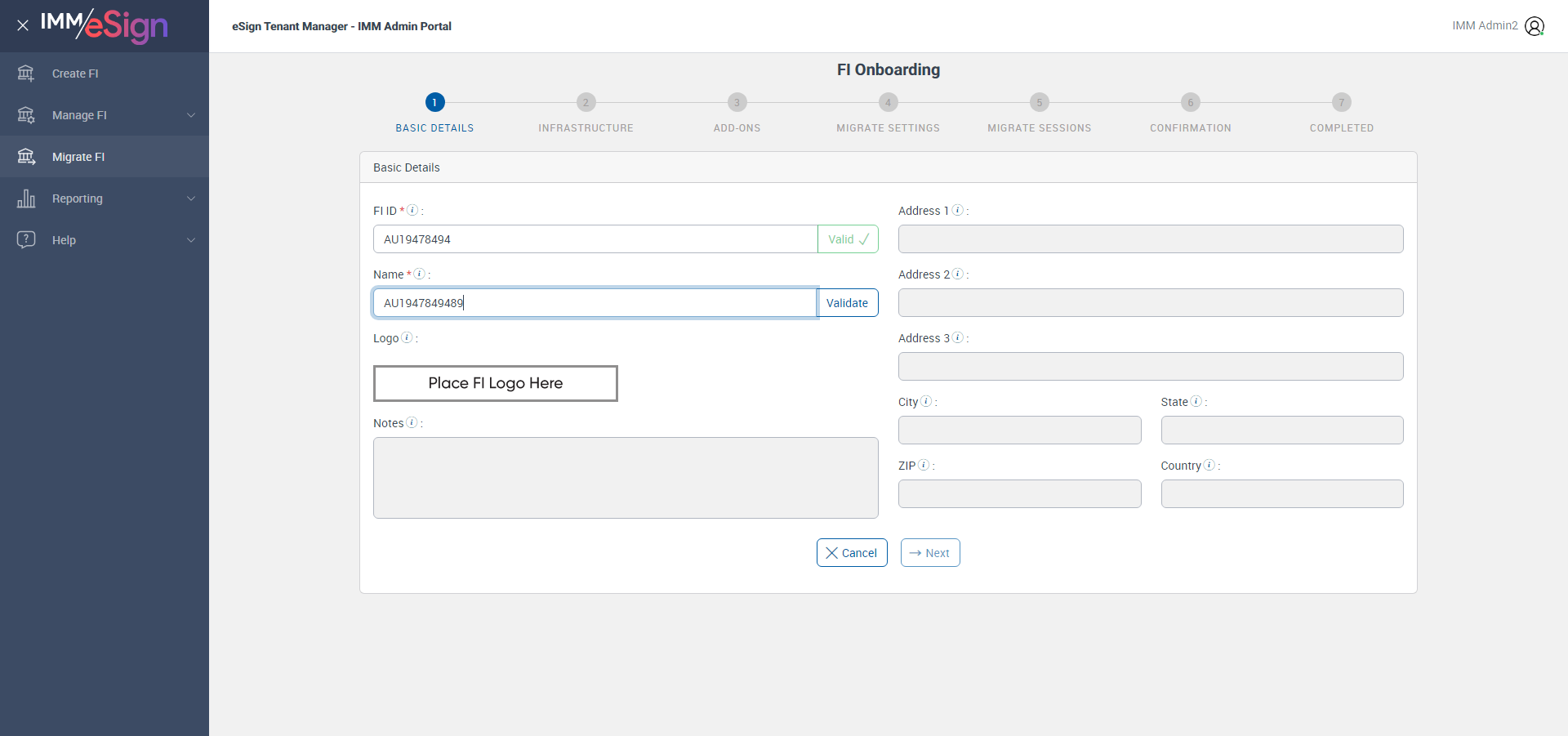
Task: Click the Create FI bank icon
Action: (26, 74)
